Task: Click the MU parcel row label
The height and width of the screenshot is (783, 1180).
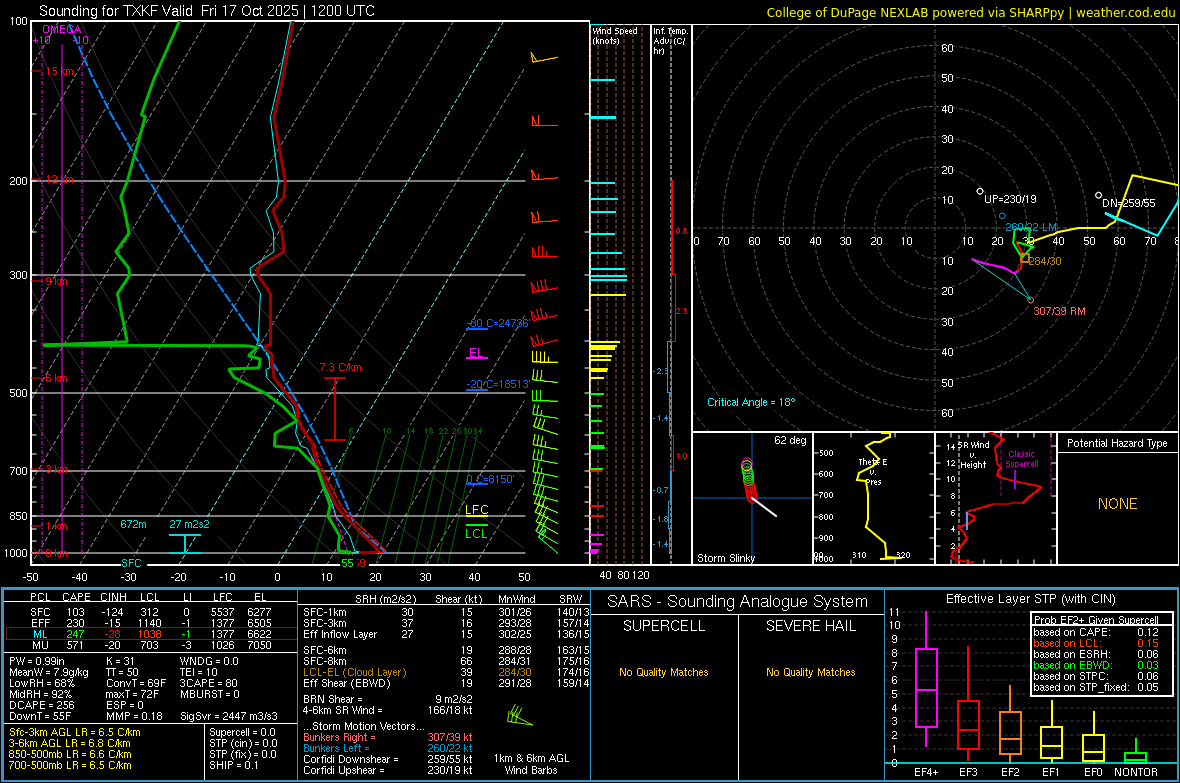Action: click(40, 645)
